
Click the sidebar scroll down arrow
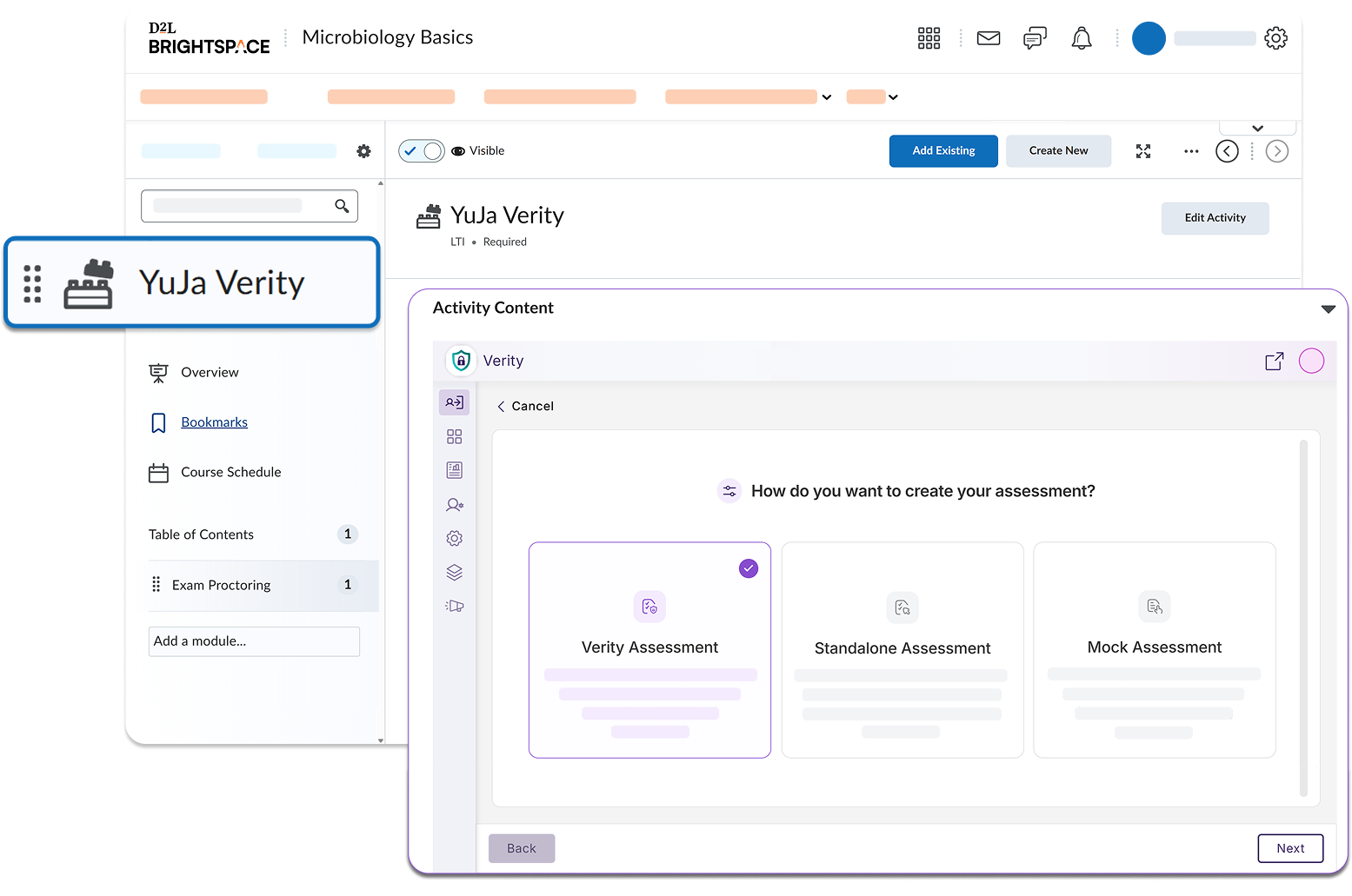point(381,740)
